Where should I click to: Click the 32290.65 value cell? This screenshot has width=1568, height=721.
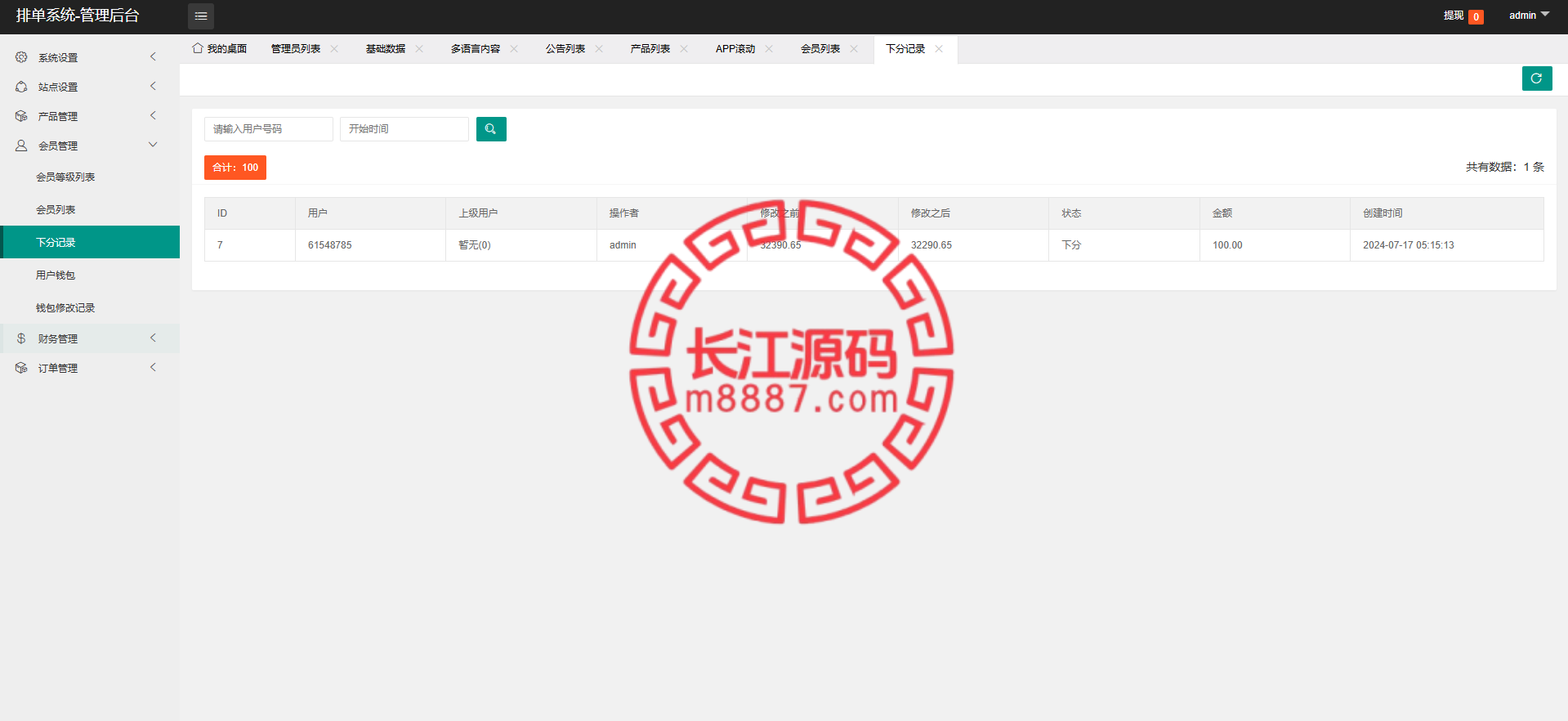coord(973,245)
